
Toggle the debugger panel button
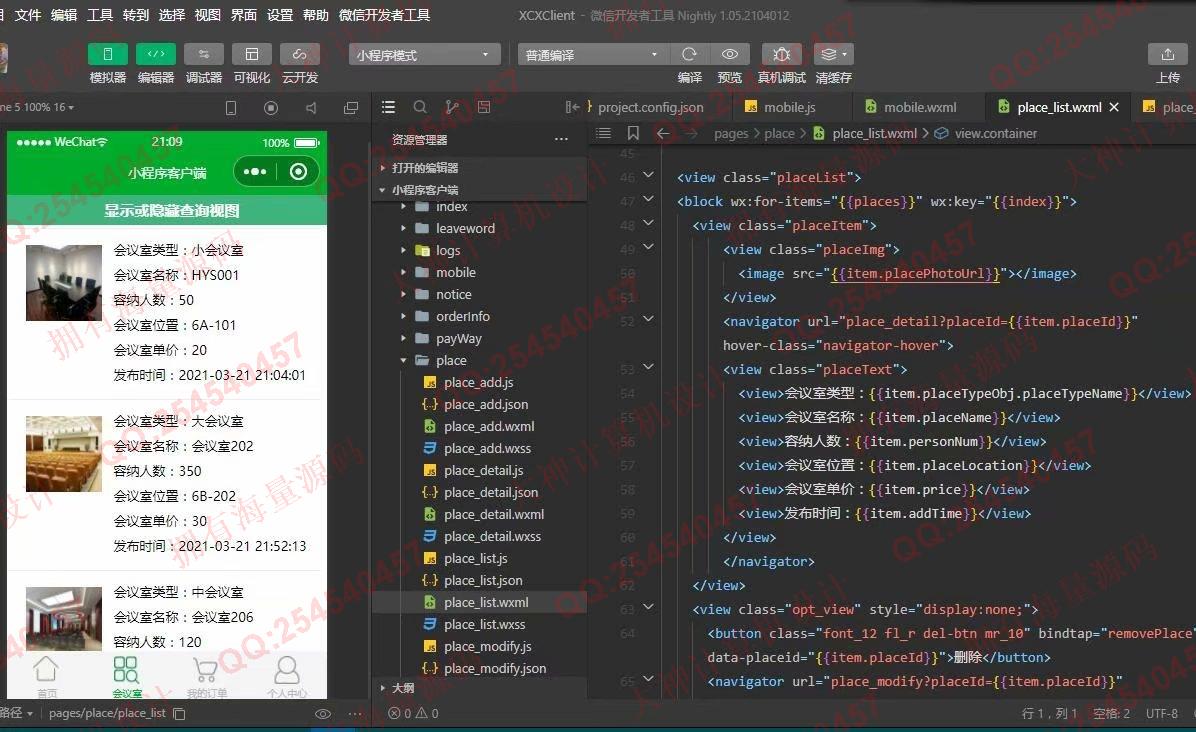tap(204, 54)
